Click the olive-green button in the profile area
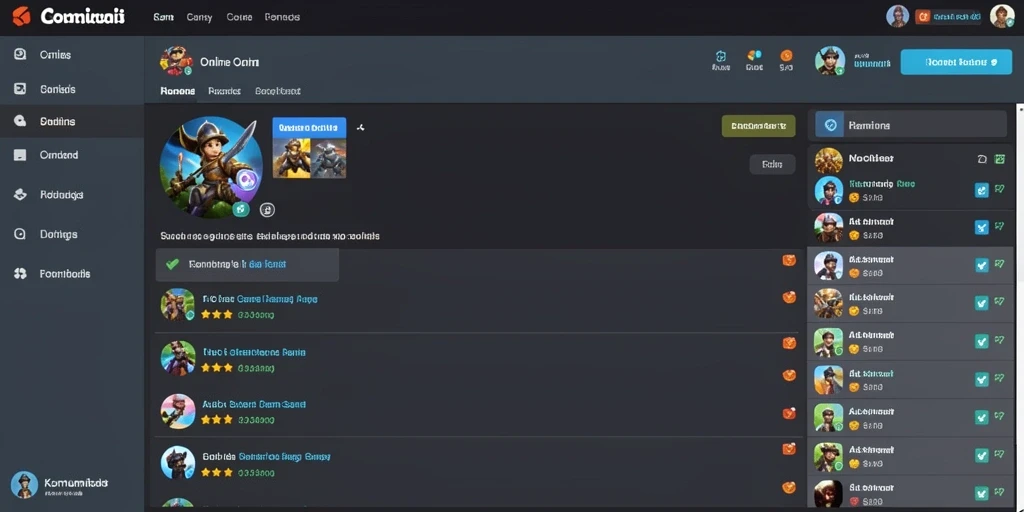The image size is (1024, 512). click(758, 126)
